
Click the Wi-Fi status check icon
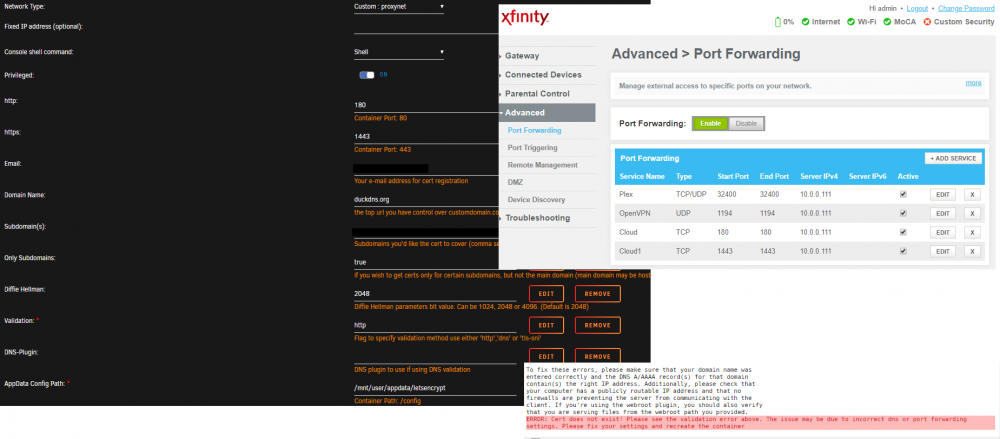click(x=851, y=22)
